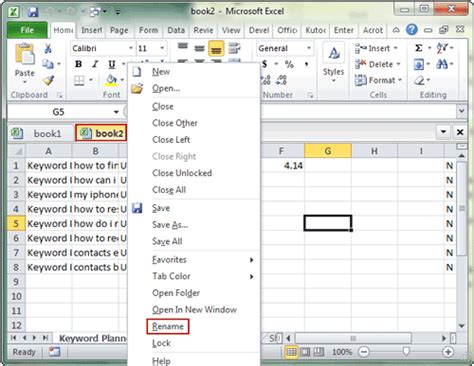Click the AutoSum sigma icon

pos(419,48)
